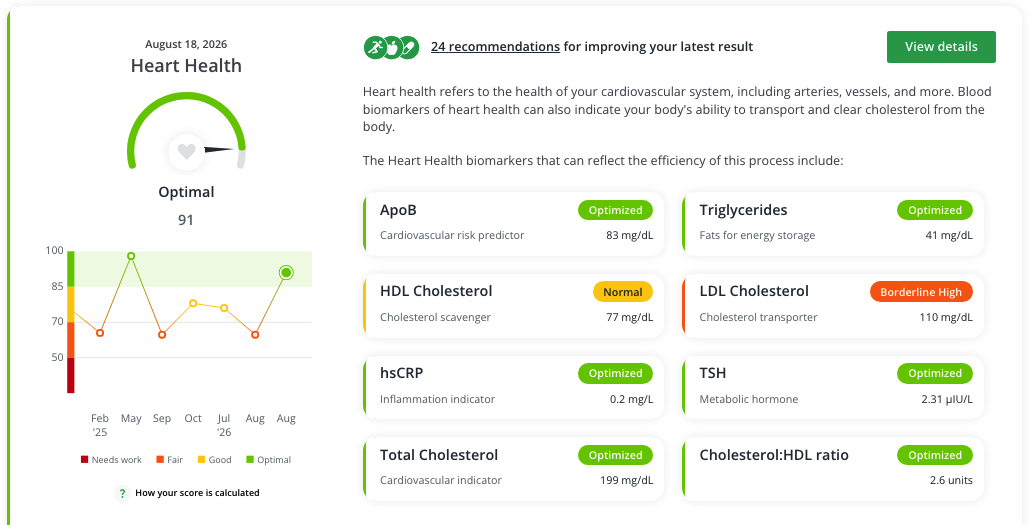Select the latest August chart data point
The width and height of the screenshot is (1030, 525).
(286, 273)
